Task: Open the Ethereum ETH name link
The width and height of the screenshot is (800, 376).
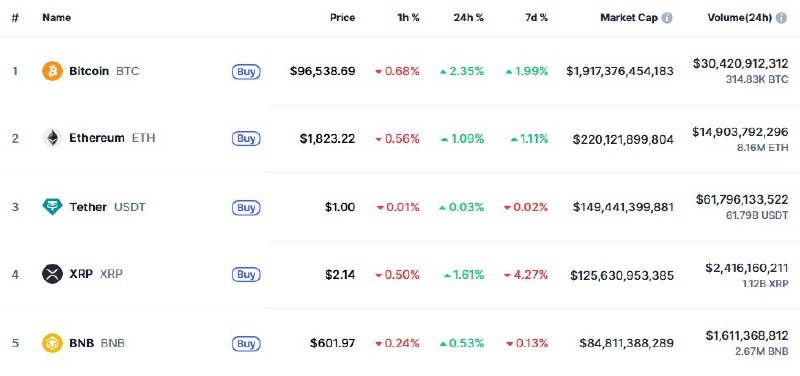Action: point(112,138)
